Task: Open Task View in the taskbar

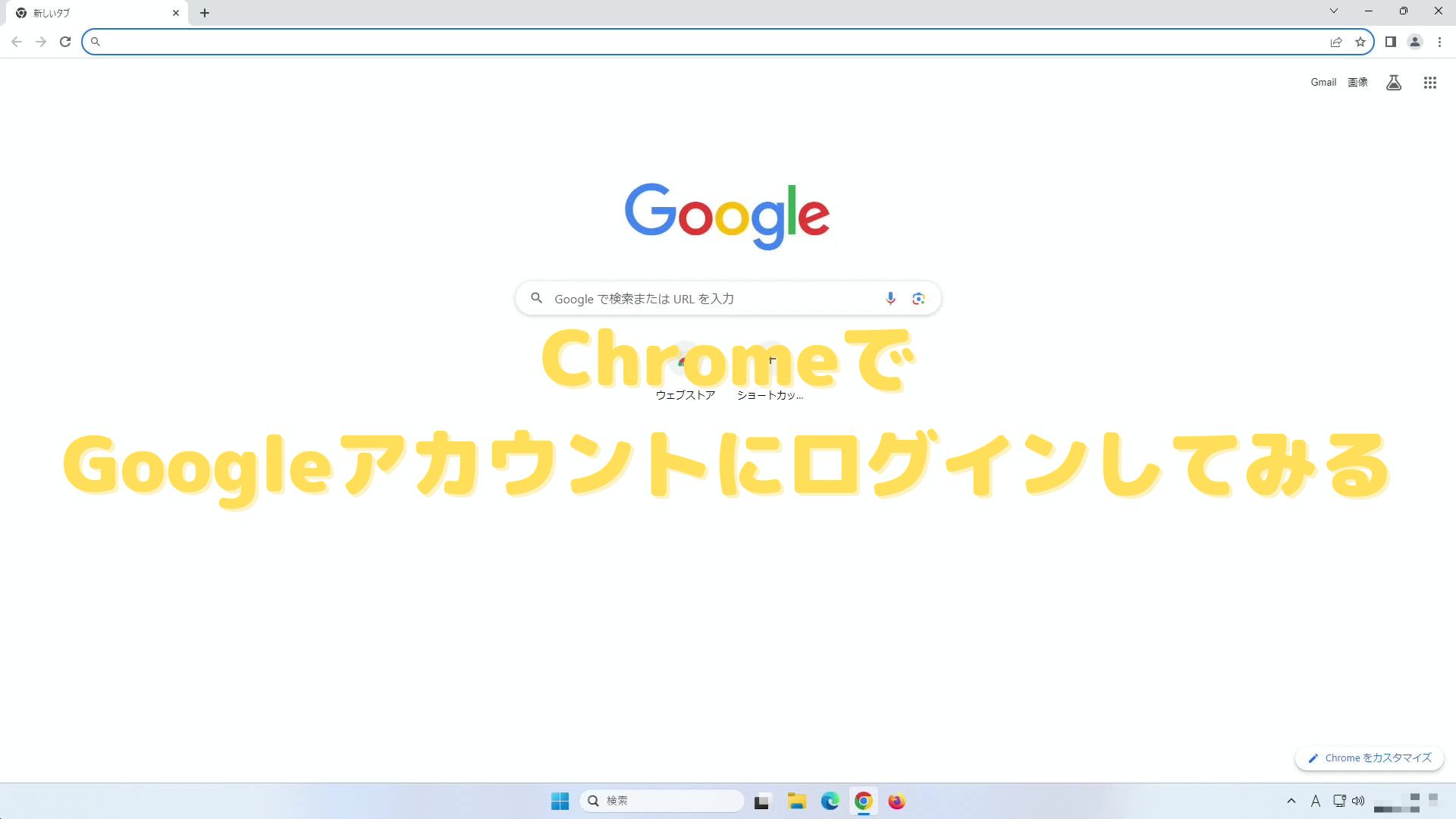Action: (762, 802)
